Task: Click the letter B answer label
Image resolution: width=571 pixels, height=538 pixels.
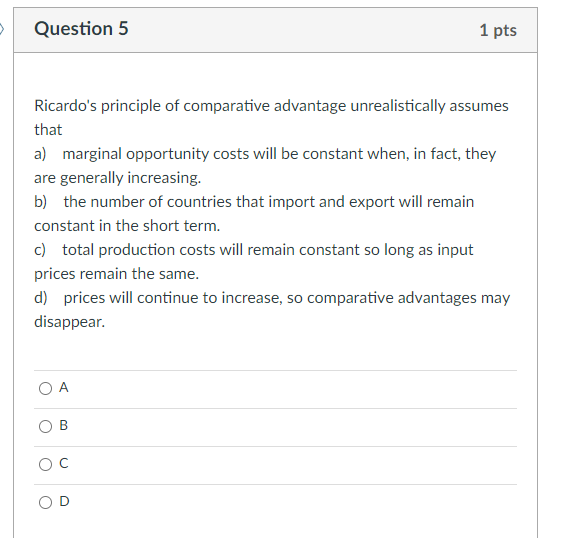Action: (63, 425)
